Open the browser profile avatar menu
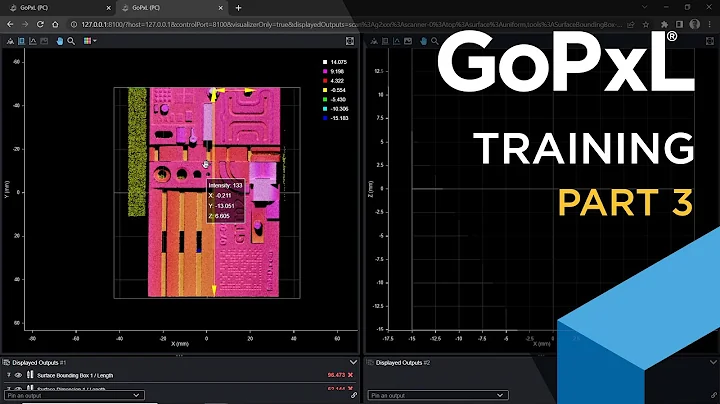 click(x=695, y=24)
